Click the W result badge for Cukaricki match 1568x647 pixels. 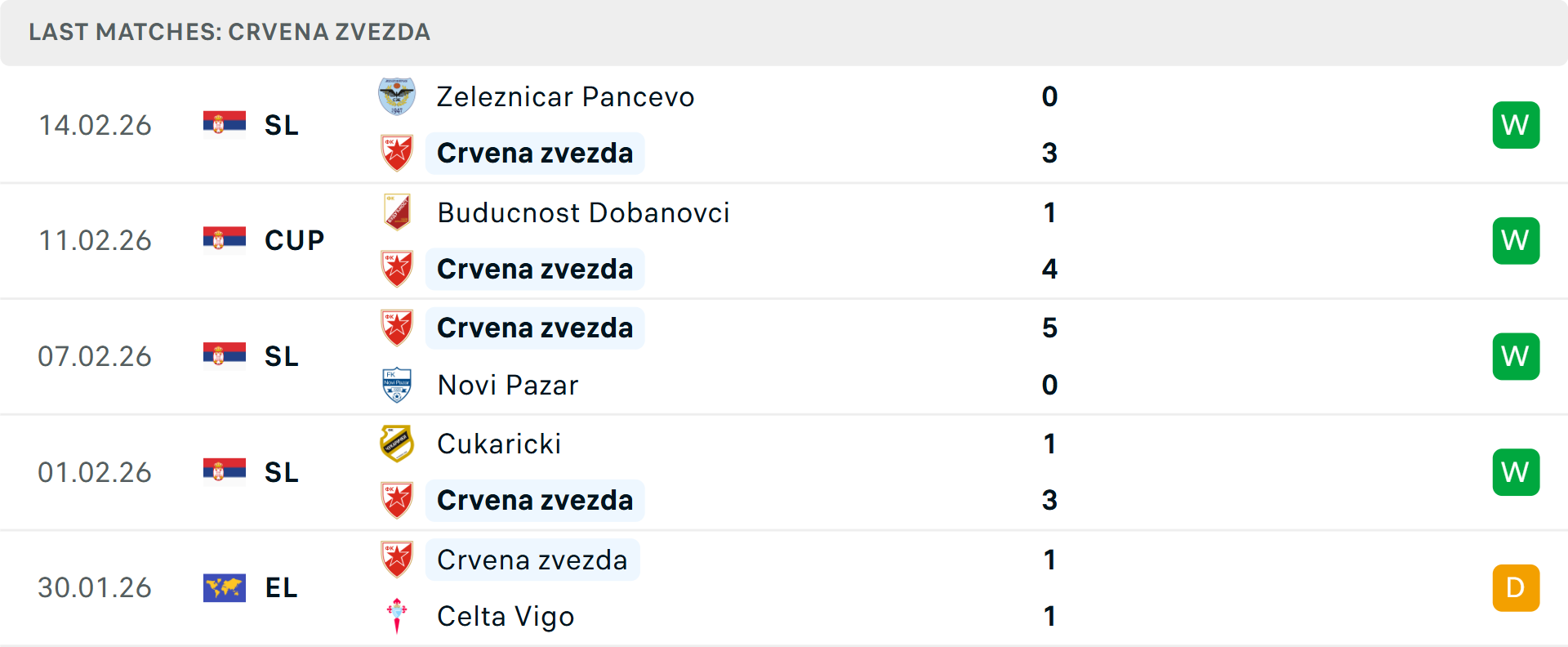pos(1516,471)
